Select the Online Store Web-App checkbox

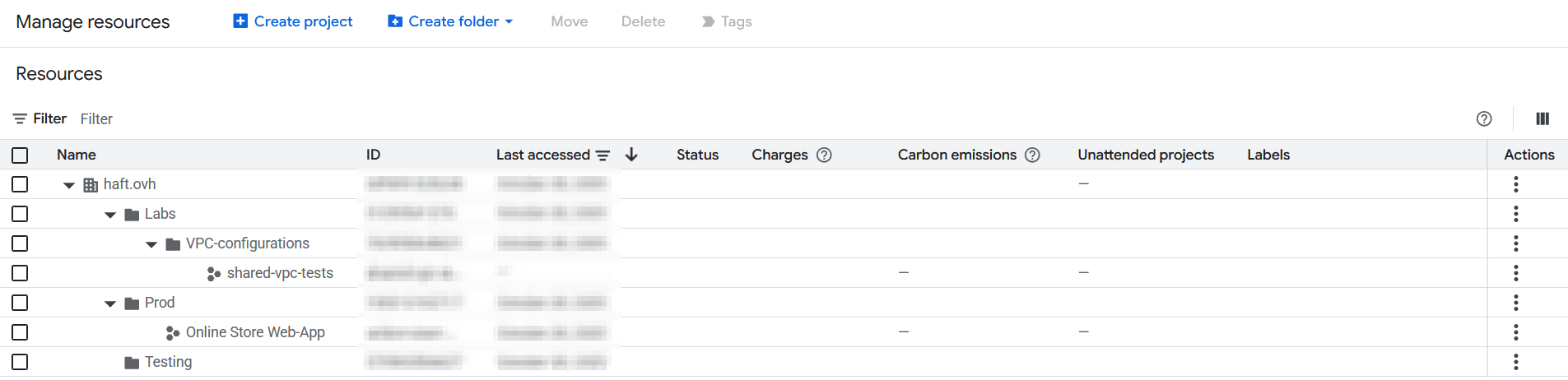(x=21, y=332)
